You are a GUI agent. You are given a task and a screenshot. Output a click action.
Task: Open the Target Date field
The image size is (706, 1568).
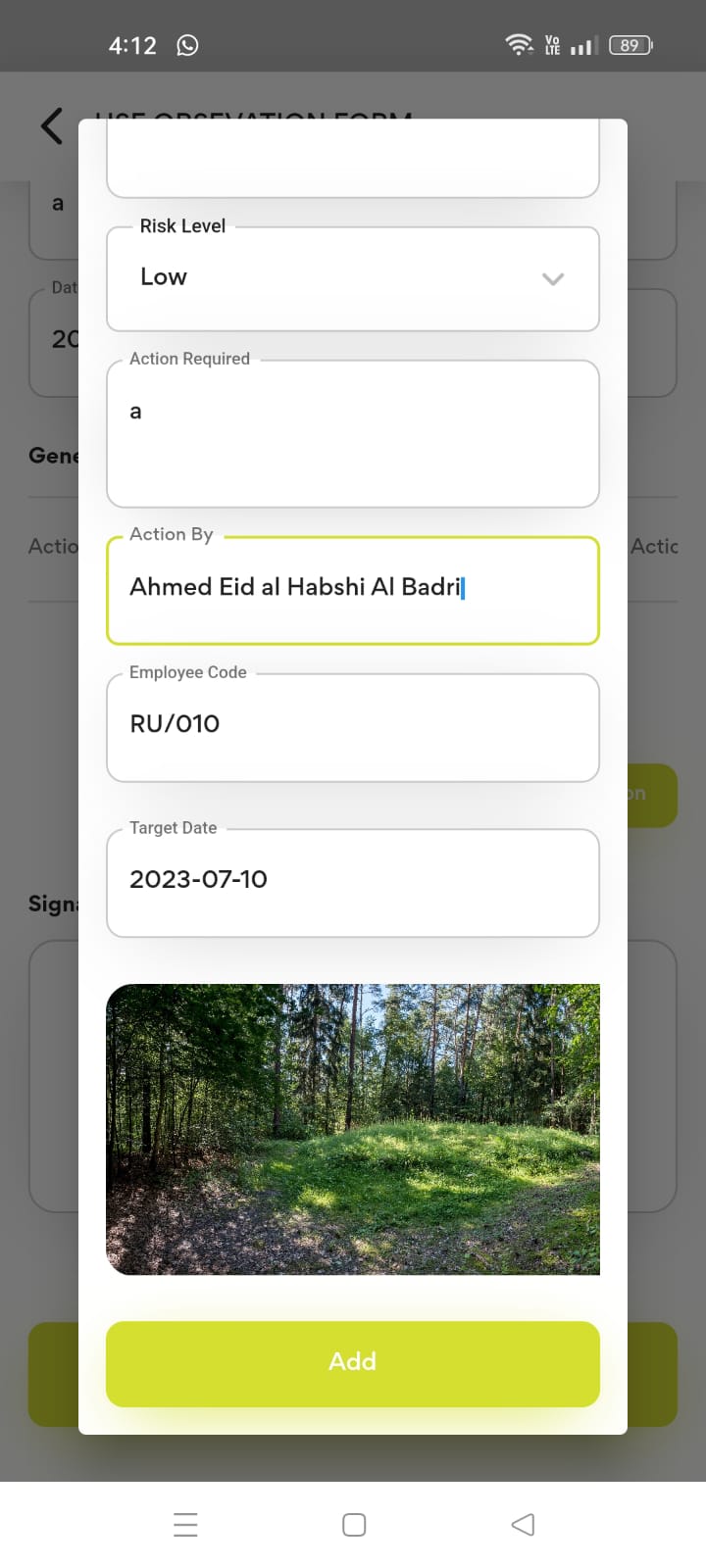pyautogui.click(x=352, y=882)
